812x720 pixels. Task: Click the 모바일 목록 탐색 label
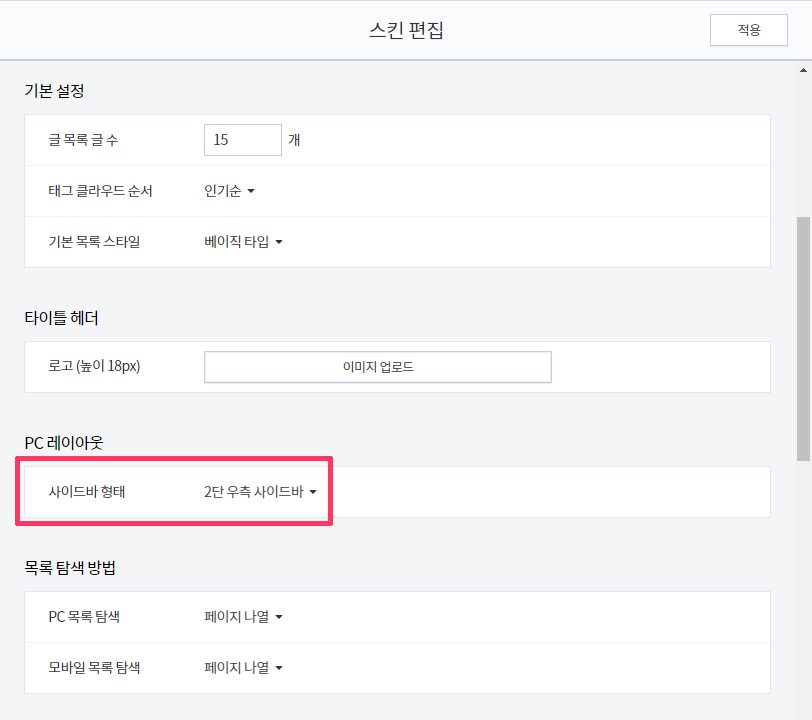click(94, 667)
